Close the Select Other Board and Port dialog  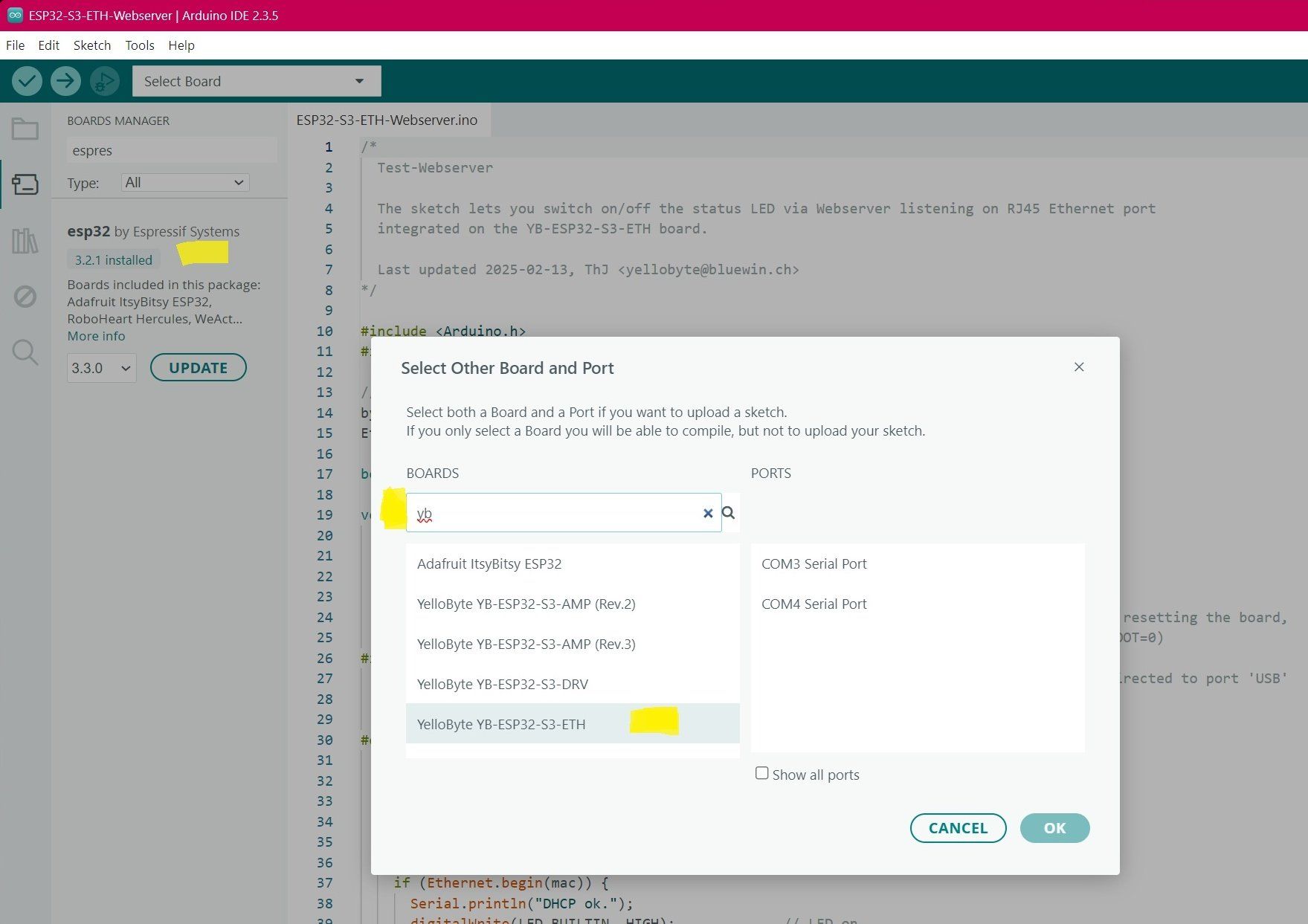coord(1079,367)
